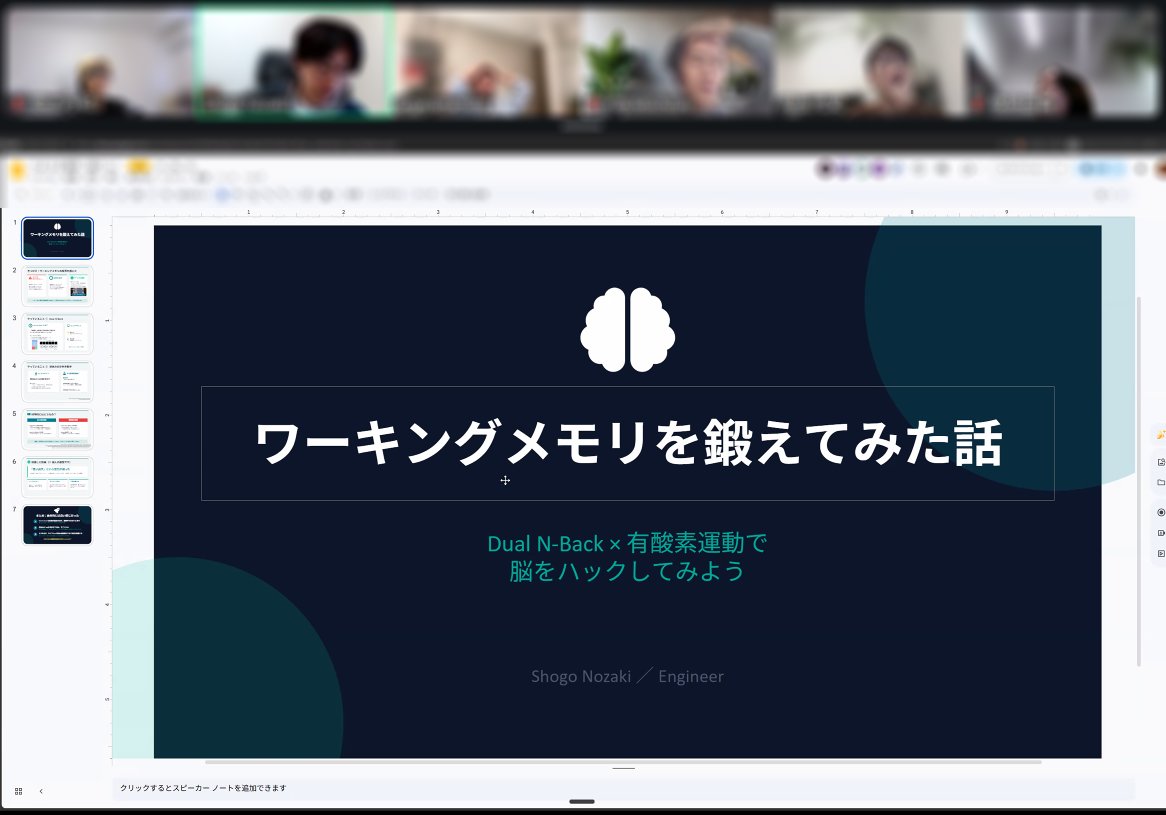1166x815 pixels.
Task: Click the folder icon in the right side panel
Action: [1161, 483]
